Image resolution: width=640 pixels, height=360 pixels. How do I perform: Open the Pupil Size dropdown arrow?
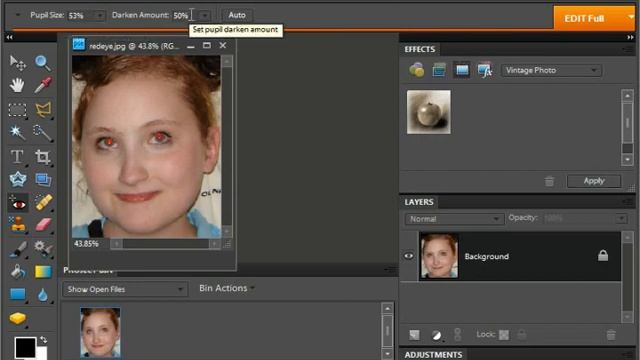100,16
